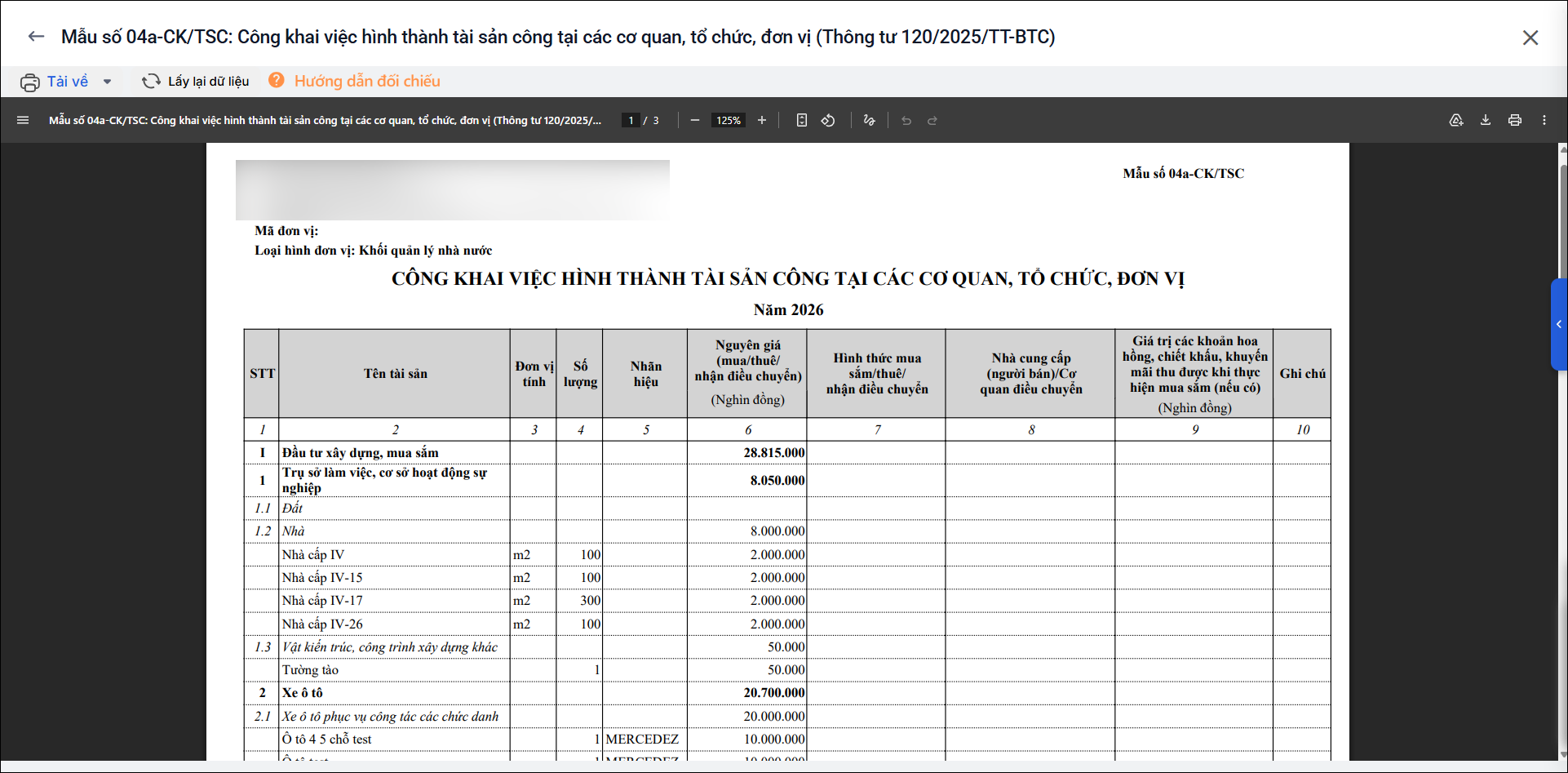This screenshot has height=773, width=1568.
Task: Select the PDF draw annotation tool
Action: [x=869, y=120]
